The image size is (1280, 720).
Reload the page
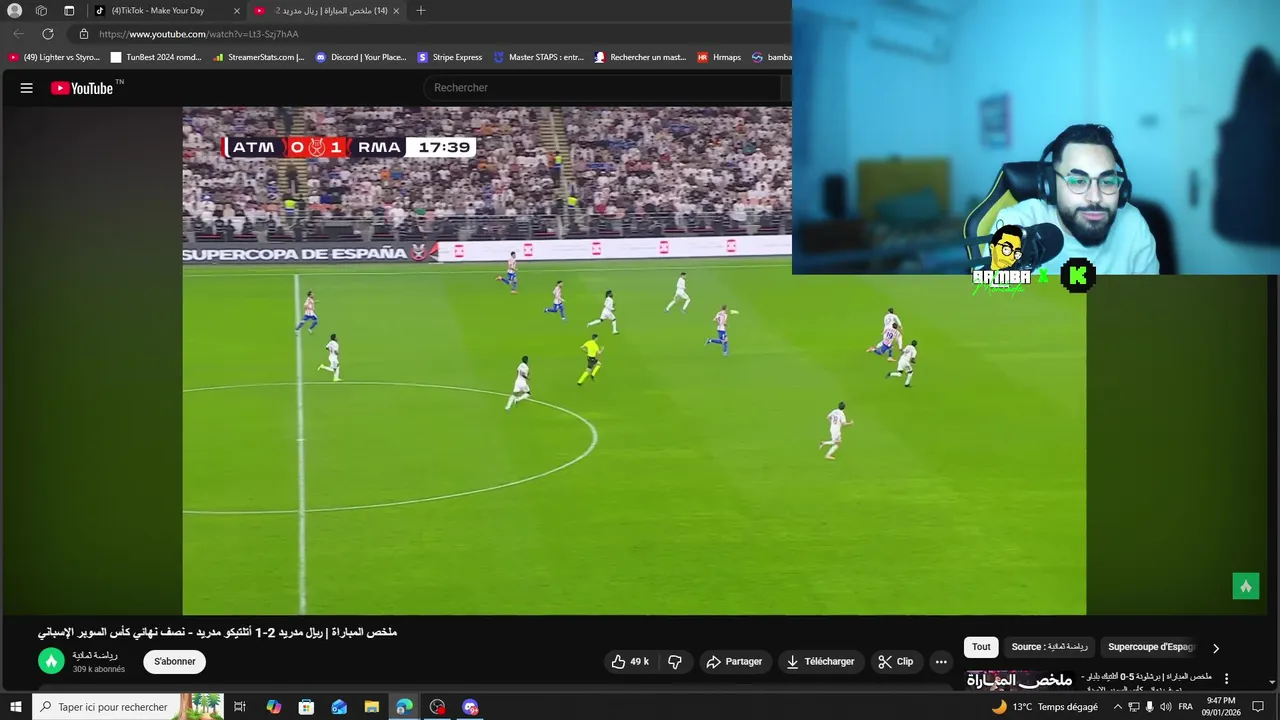click(47, 34)
